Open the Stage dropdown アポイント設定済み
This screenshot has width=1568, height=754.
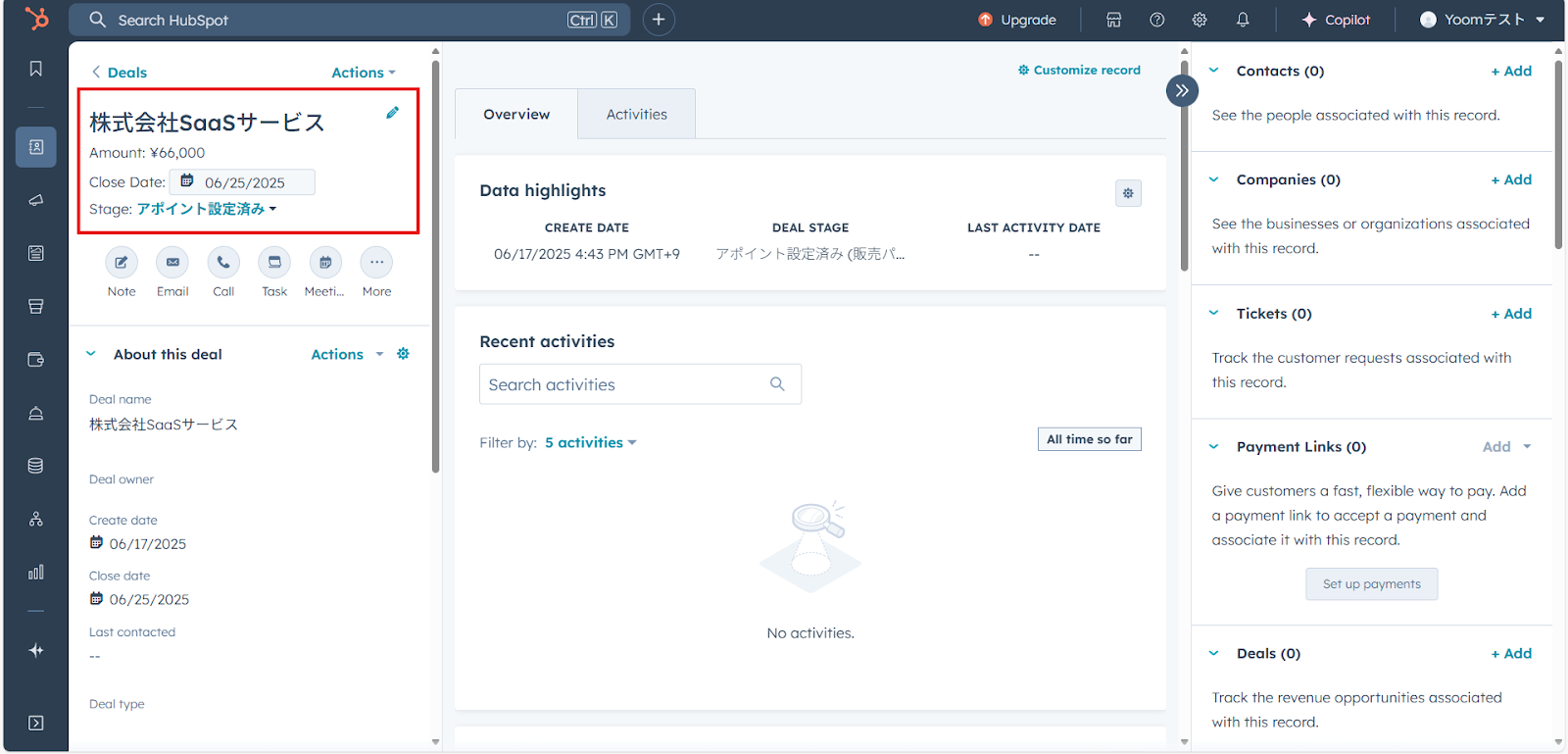click(x=207, y=209)
